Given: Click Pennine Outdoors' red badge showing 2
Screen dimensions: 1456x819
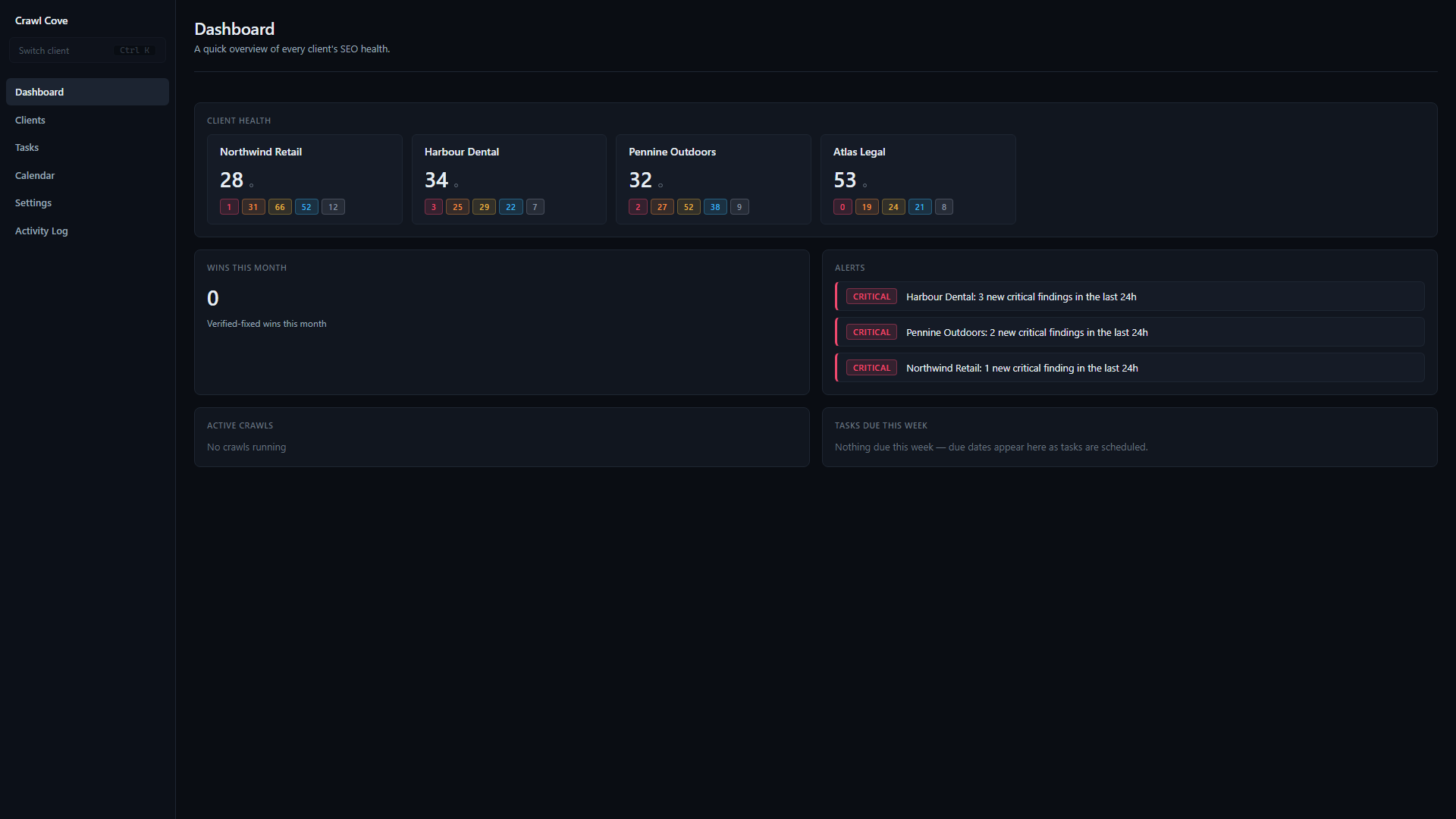Looking at the screenshot, I should pyautogui.click(x=638, y=207).
